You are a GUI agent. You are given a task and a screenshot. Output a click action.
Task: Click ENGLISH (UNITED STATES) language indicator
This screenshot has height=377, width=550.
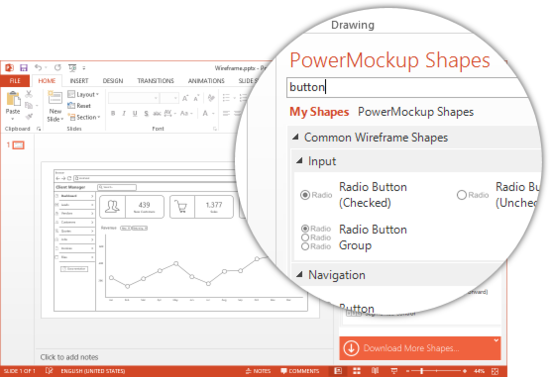coord(93,371)
